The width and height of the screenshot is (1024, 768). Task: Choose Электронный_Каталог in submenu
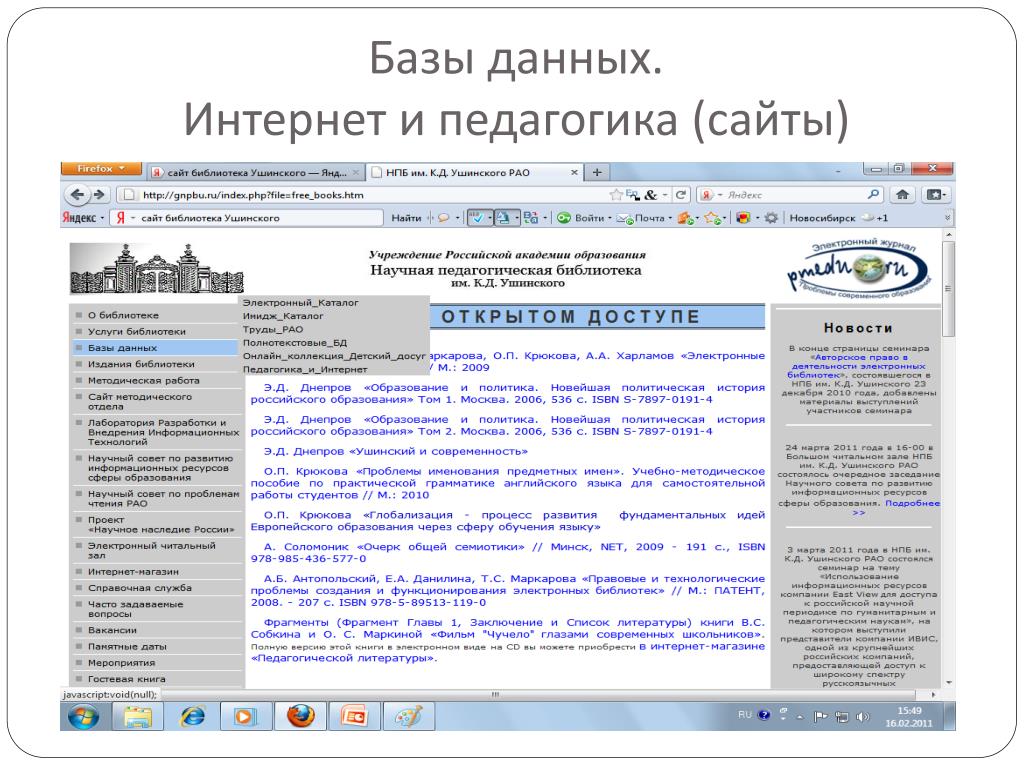(x=300, y=302)
